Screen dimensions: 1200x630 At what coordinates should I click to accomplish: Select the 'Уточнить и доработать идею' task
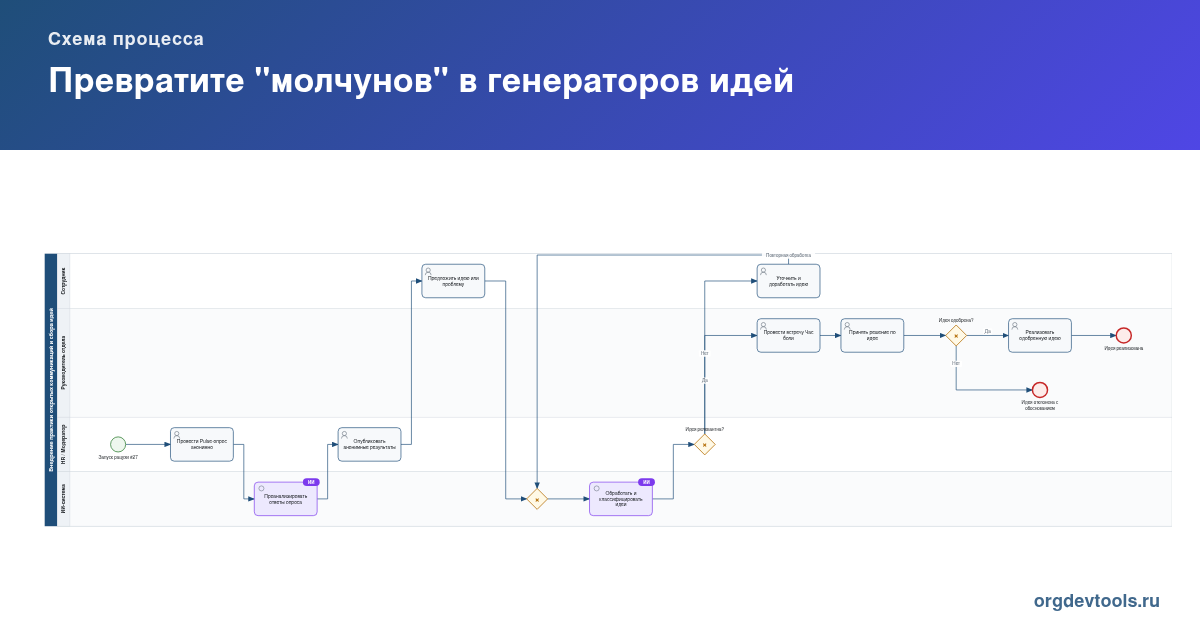point(788,281)
